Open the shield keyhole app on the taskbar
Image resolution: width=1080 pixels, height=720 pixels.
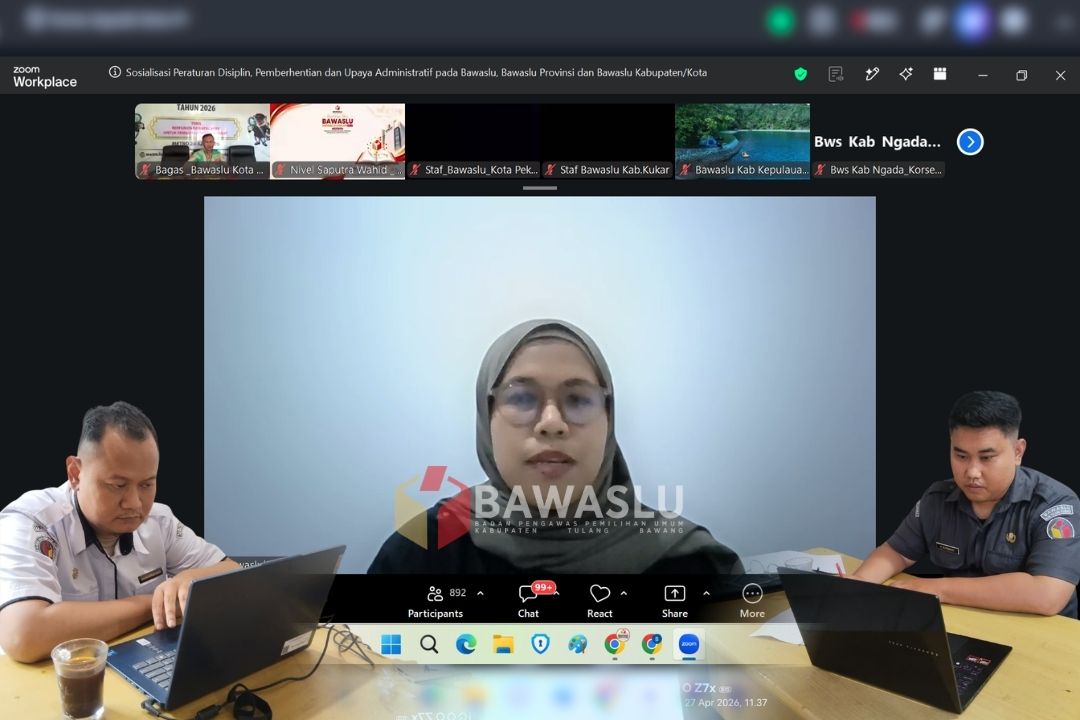click(540, 644)
